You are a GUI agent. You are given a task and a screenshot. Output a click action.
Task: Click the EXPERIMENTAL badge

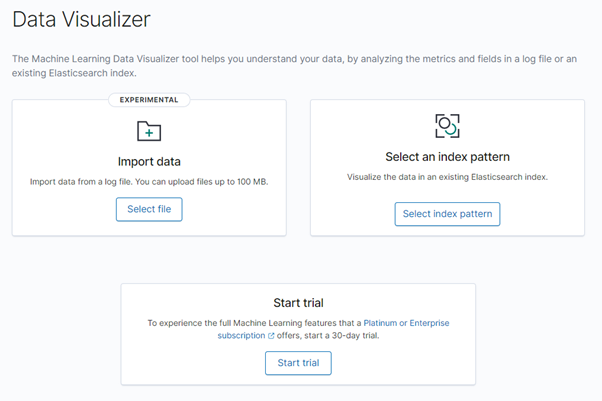[x=149, y=100]
